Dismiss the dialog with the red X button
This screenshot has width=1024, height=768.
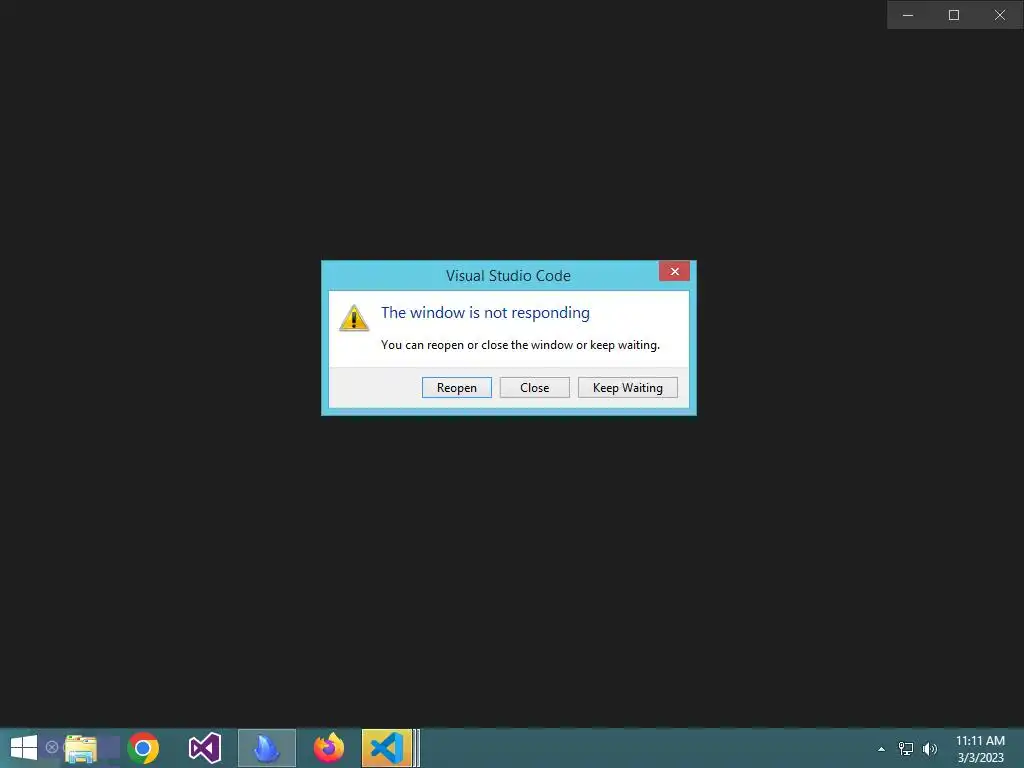tap(674, 271)
